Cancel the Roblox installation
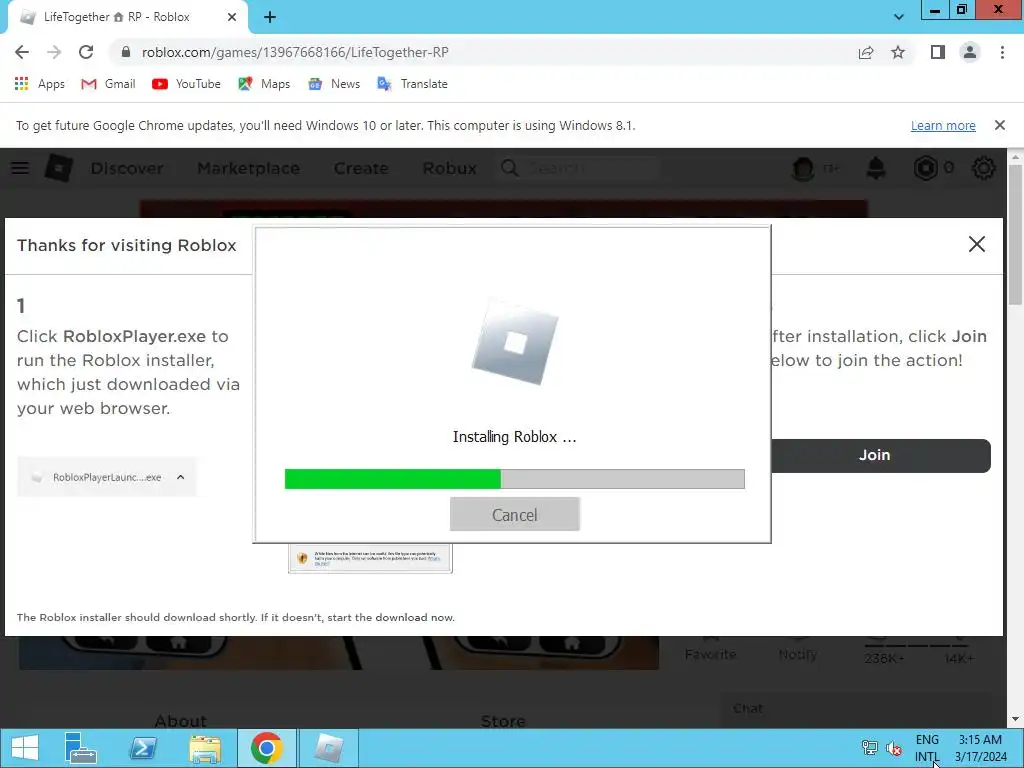 point(515,515)
